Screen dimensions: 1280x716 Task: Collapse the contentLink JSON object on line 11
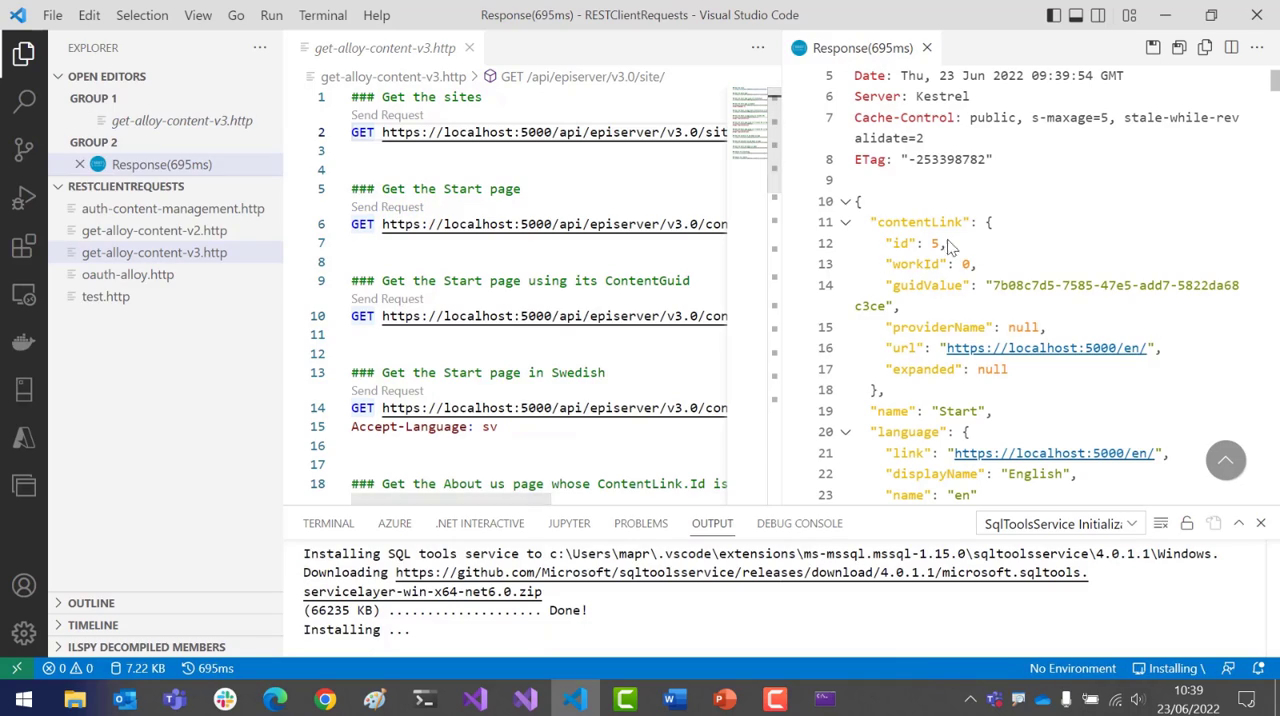click(845, 223)
